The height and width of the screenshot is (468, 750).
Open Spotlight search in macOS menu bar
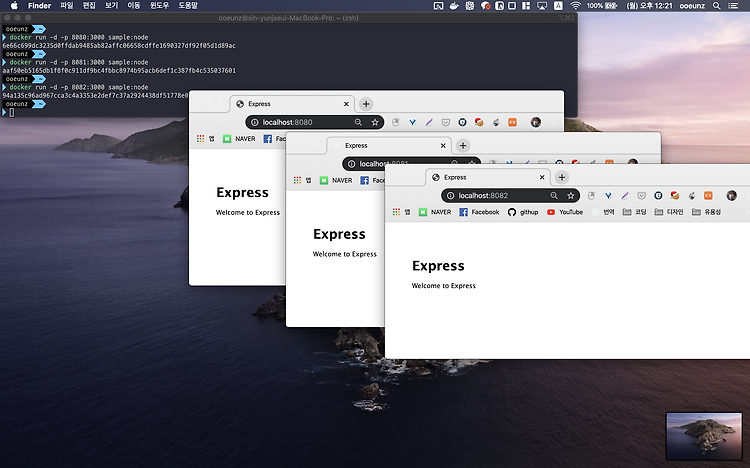[x=717, y=6]
